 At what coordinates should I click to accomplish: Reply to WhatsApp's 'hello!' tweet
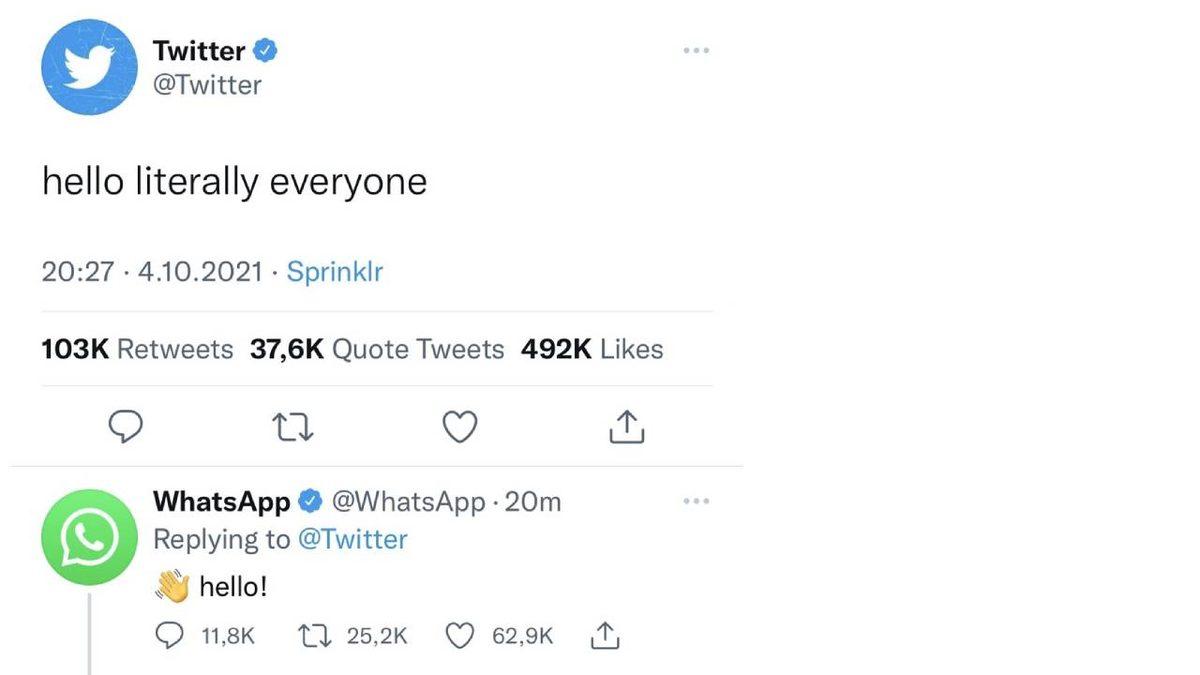point(170,635)
